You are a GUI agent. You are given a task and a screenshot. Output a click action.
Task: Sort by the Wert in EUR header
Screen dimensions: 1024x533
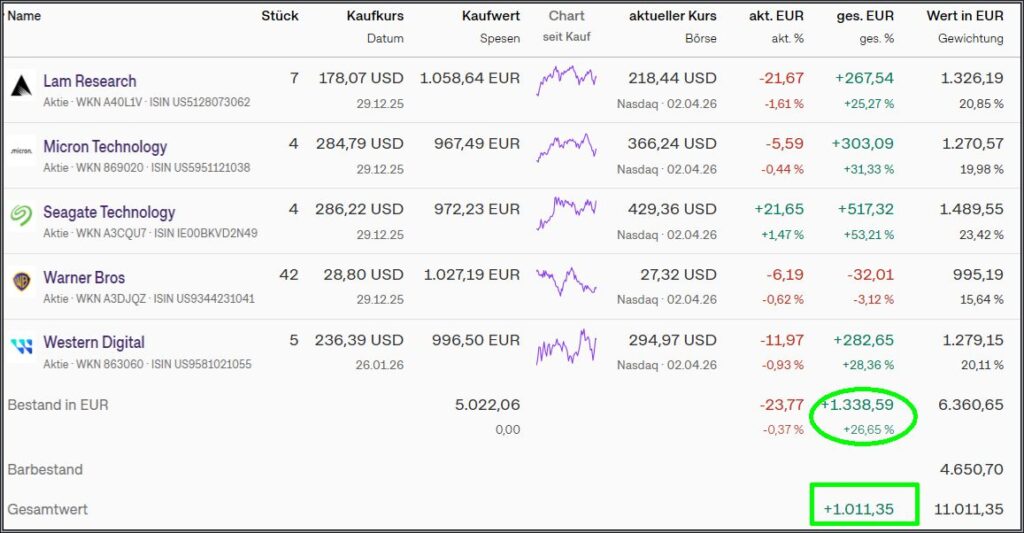click(x=965, y=16)
